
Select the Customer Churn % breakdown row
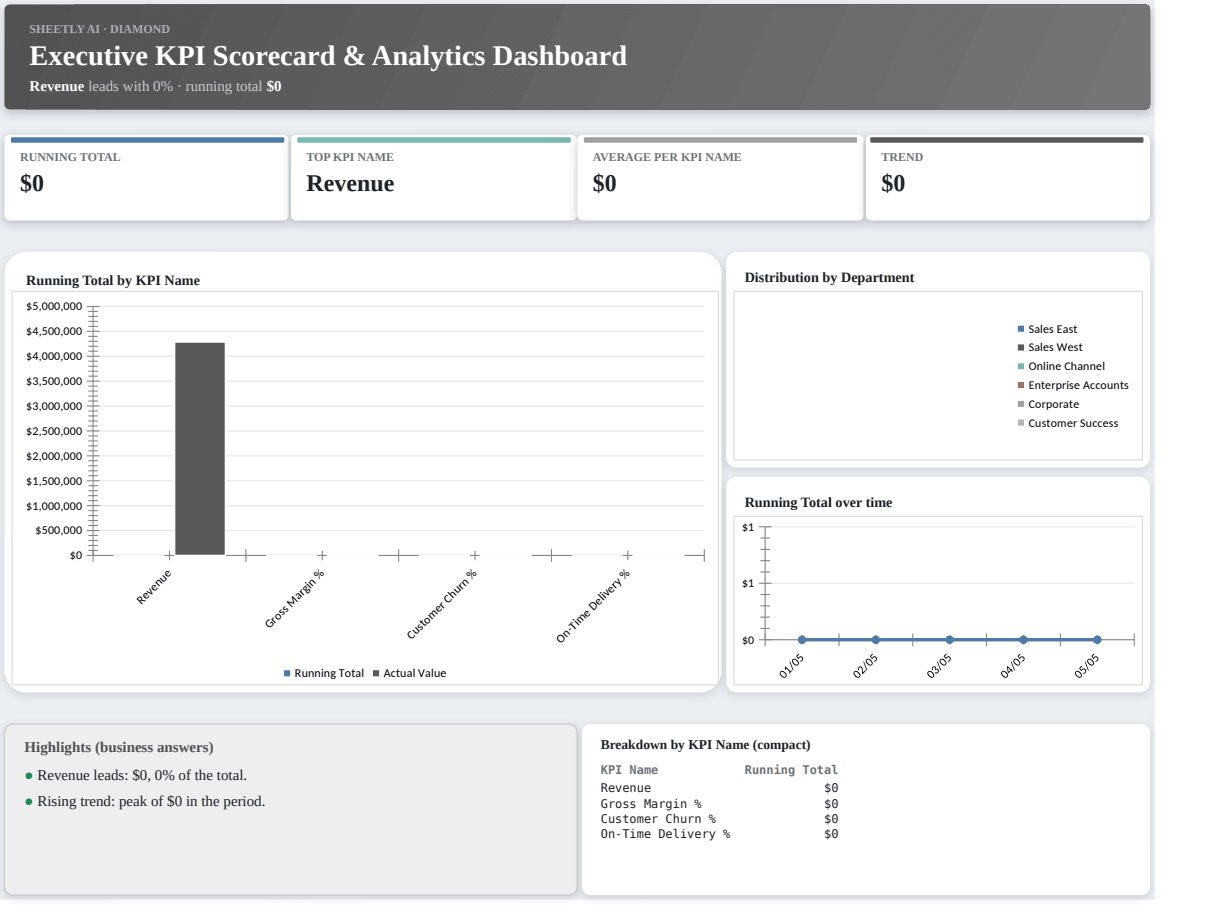[719, 818]
